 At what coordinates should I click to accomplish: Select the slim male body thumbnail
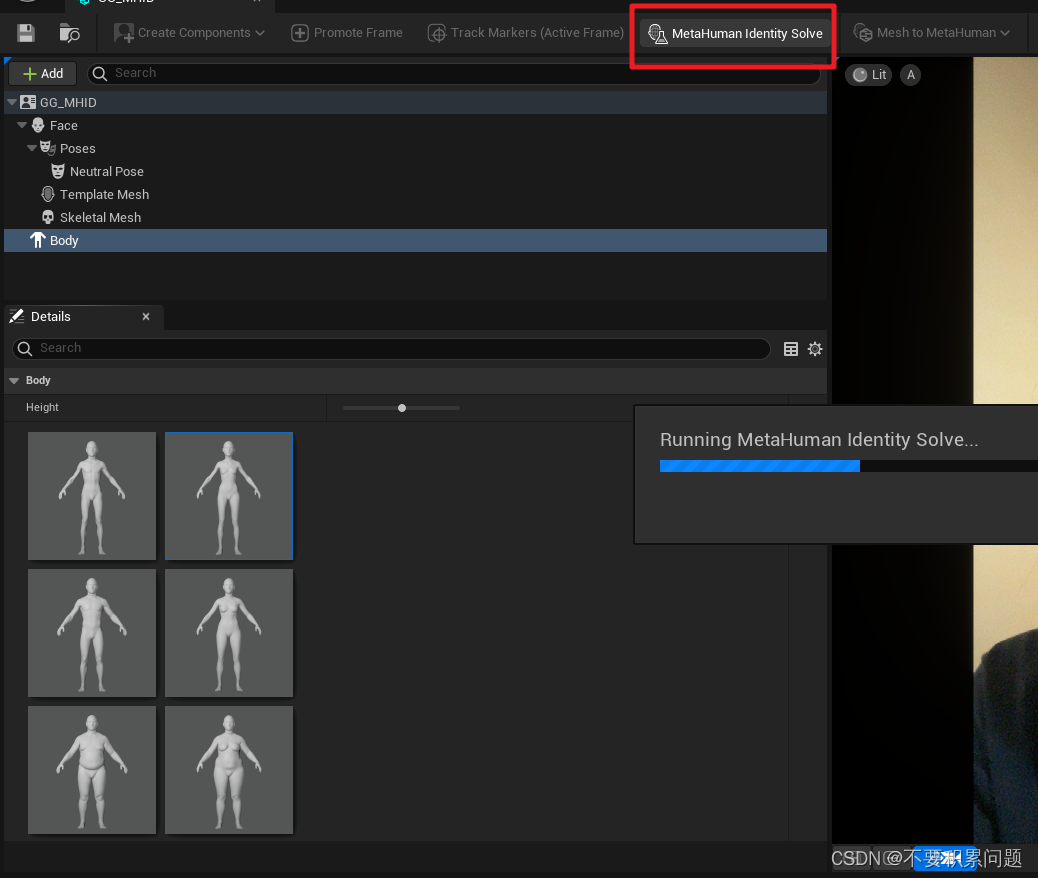click(x=92, y=496)
